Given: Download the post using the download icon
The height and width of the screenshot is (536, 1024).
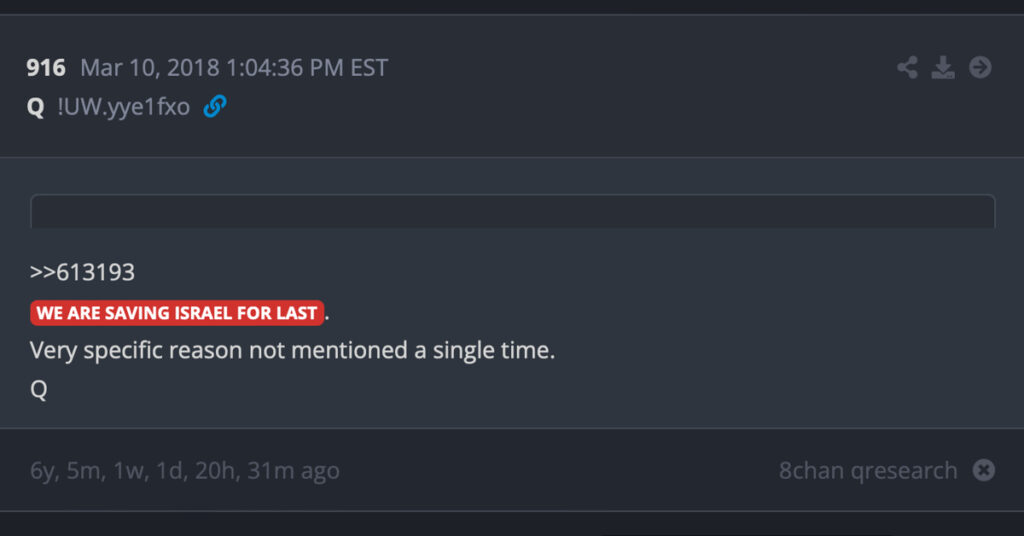Looking at the screenshot, I should click(x=943, y=68).
